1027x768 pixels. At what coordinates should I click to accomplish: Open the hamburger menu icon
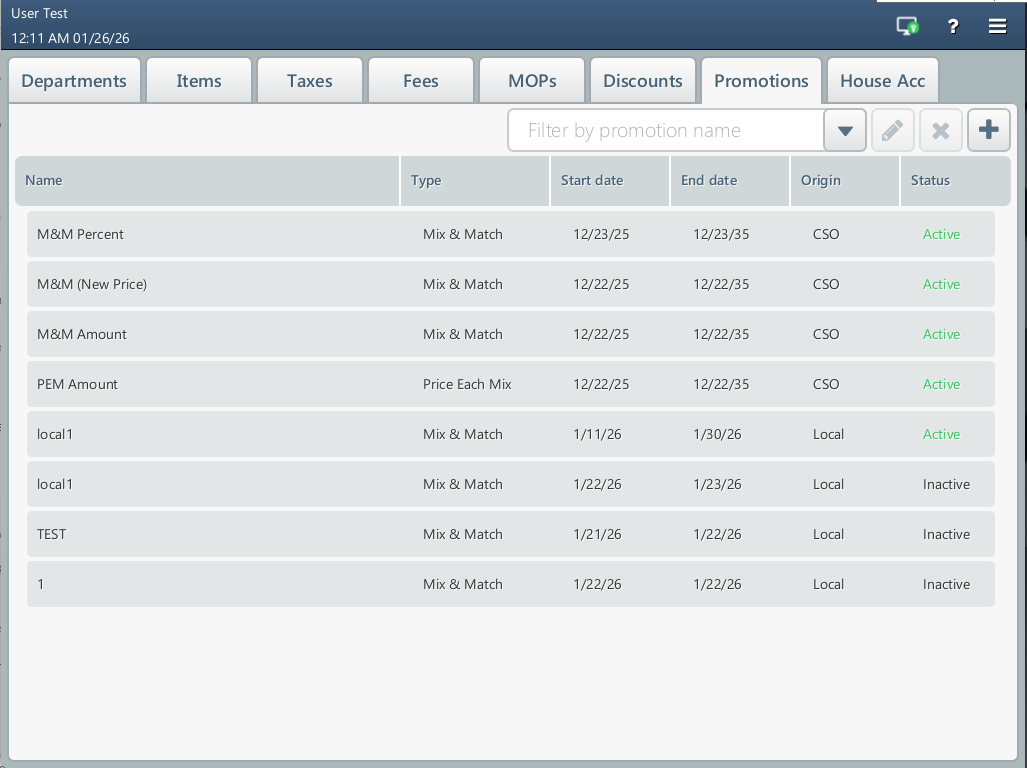[x=997, y=27]
